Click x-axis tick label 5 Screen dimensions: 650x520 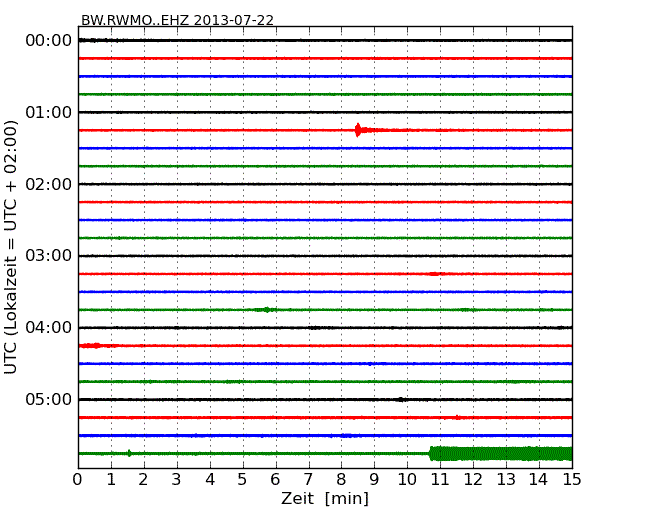click(x=242, y=480)
